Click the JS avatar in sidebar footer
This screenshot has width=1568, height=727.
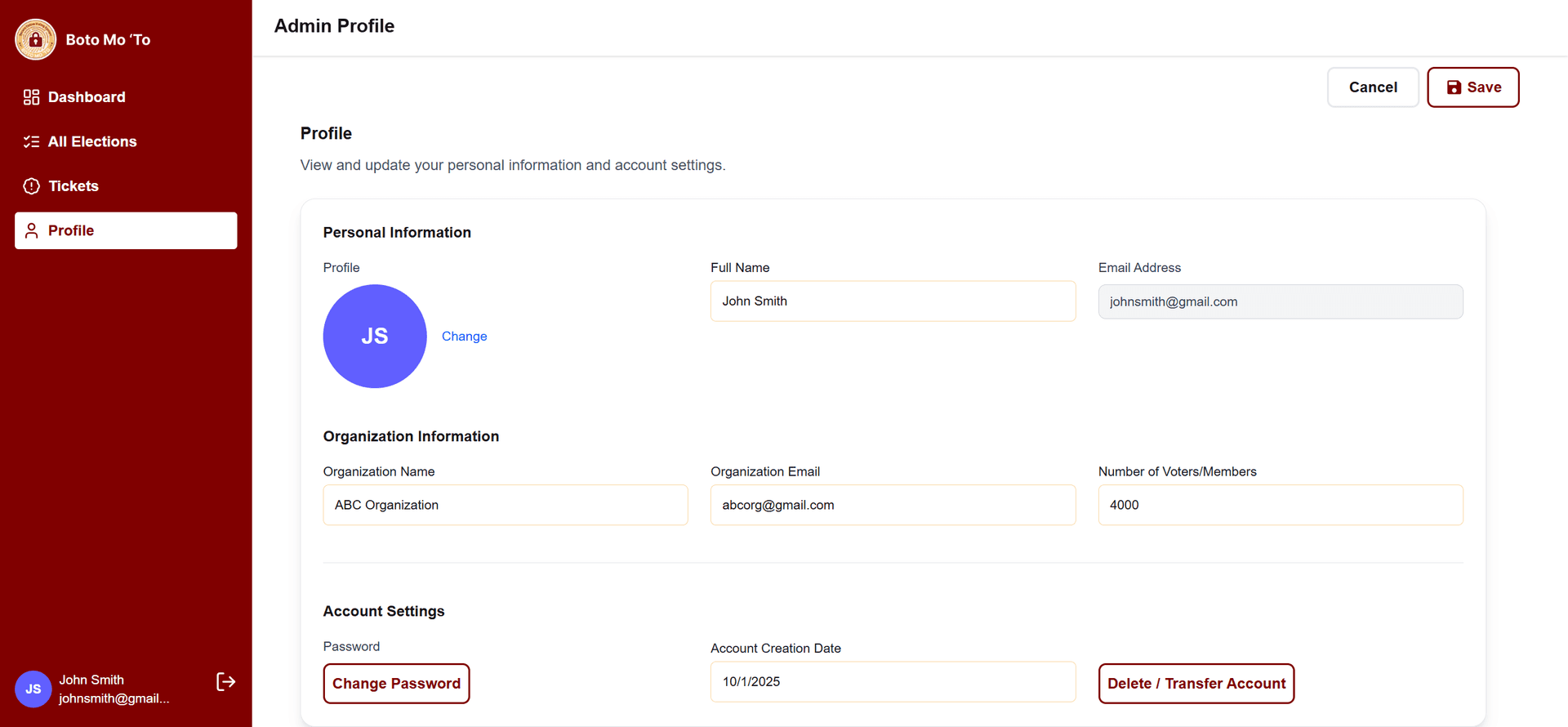point(33,689)
